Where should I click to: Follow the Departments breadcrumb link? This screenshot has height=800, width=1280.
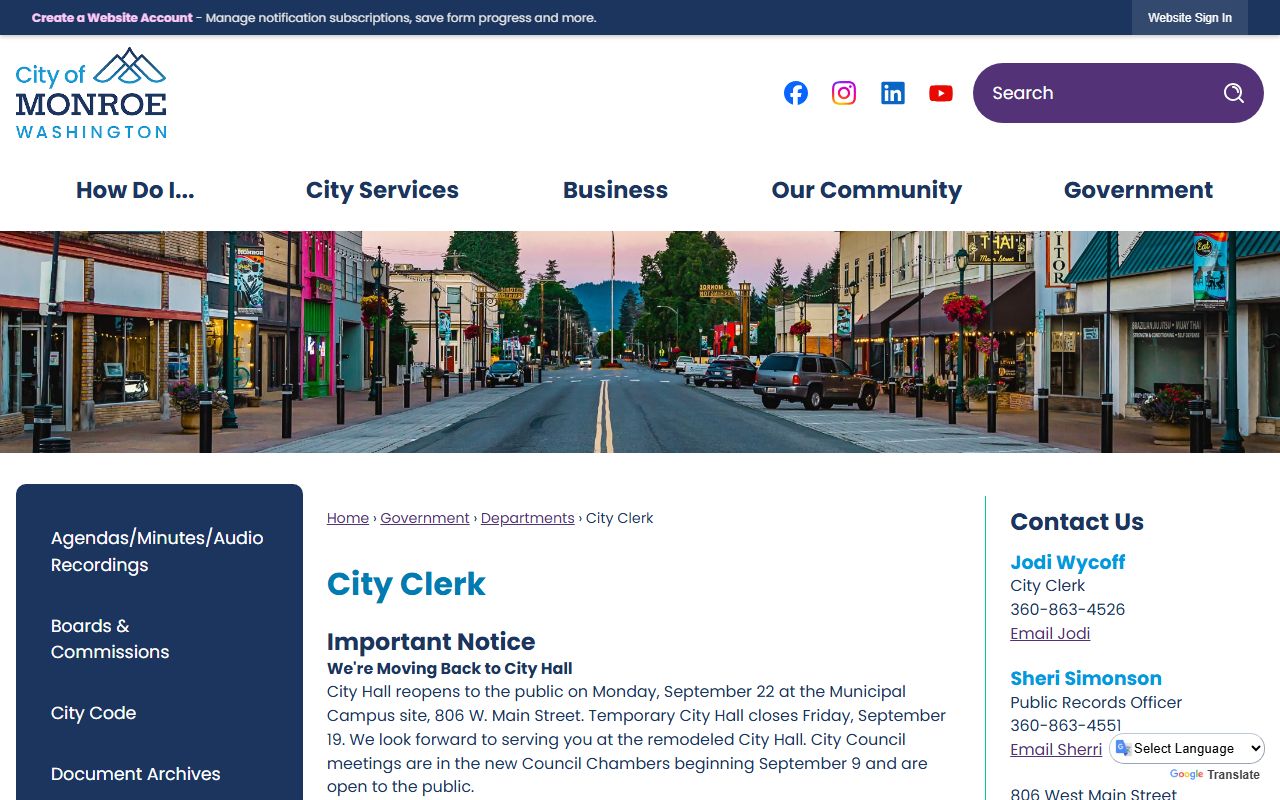tap(528, 518)
